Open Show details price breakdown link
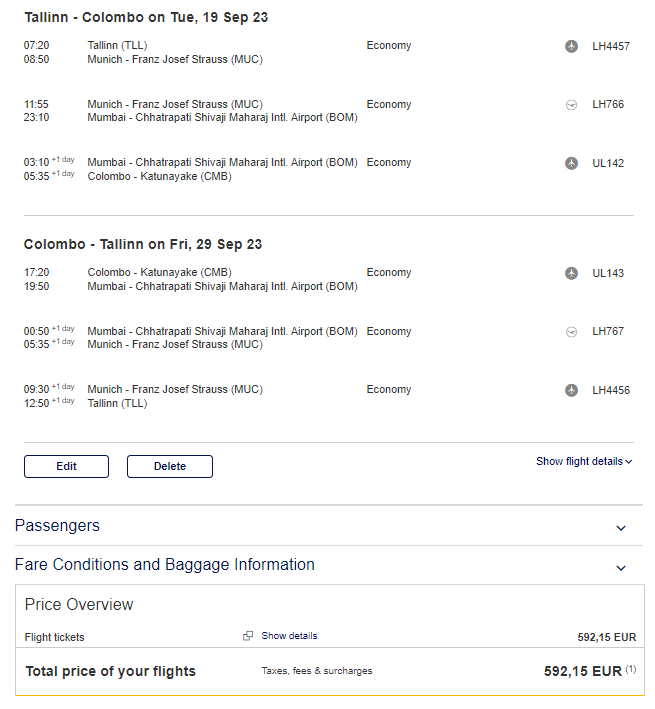The height and width of the screenshot is (709, 655). click(x=289, y=636)
